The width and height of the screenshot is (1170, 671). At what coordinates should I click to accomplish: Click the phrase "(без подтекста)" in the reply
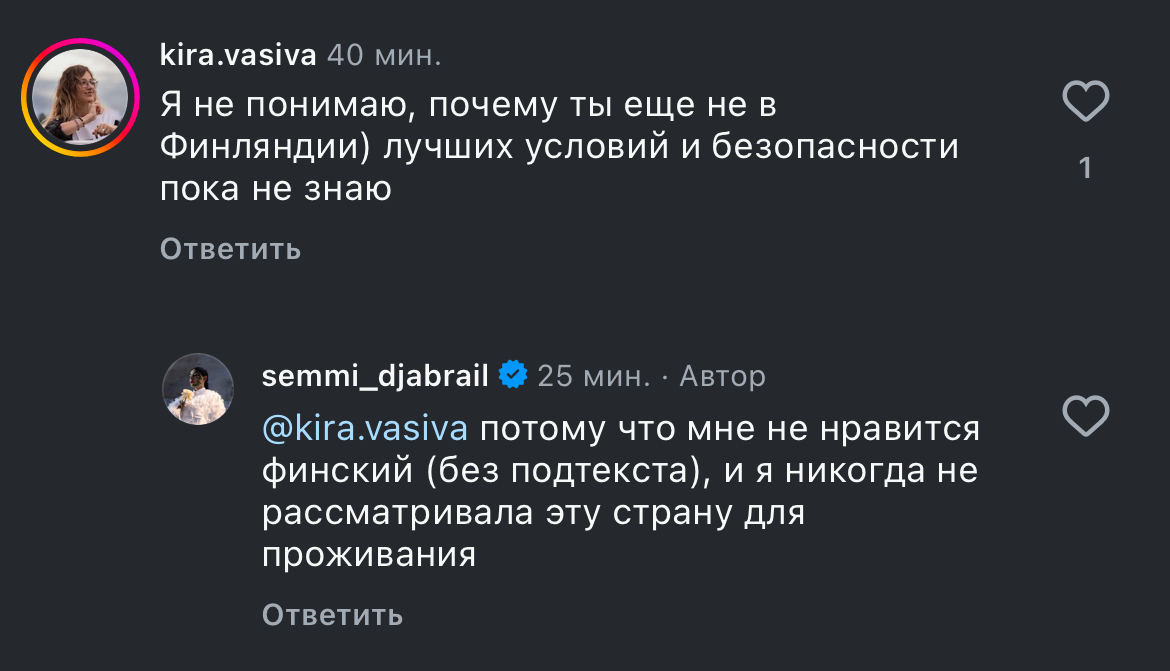click(x=569, y=472)
